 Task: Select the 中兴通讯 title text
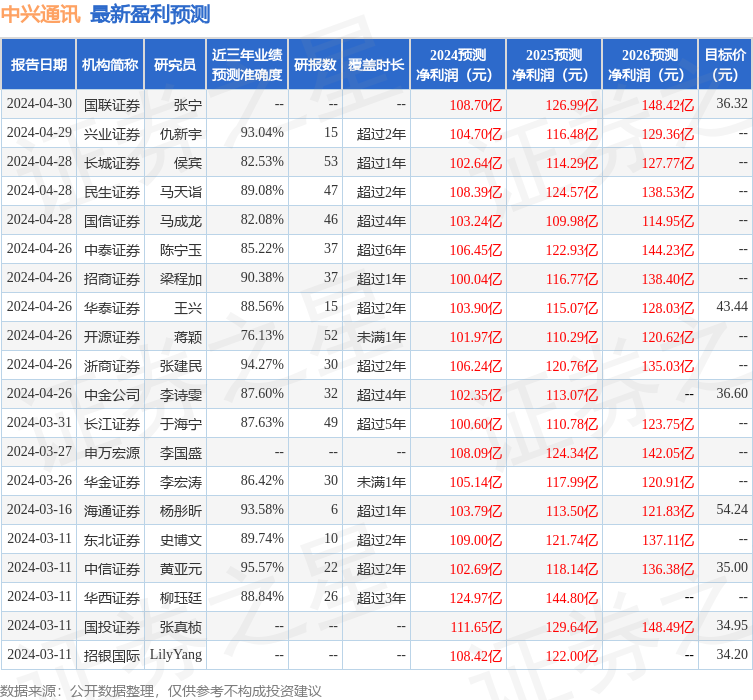(x=40, y=14)
